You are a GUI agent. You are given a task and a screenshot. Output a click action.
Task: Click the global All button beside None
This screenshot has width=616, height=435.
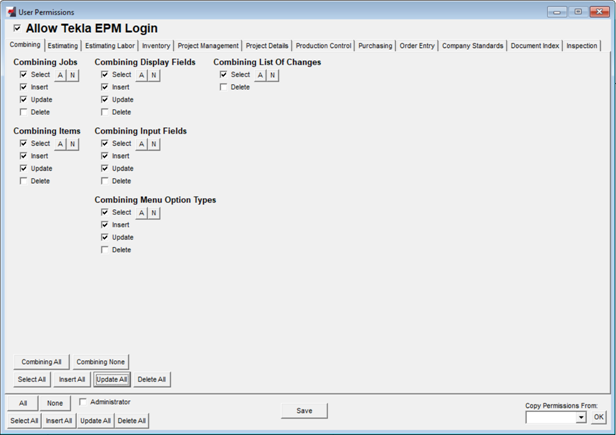23,403
